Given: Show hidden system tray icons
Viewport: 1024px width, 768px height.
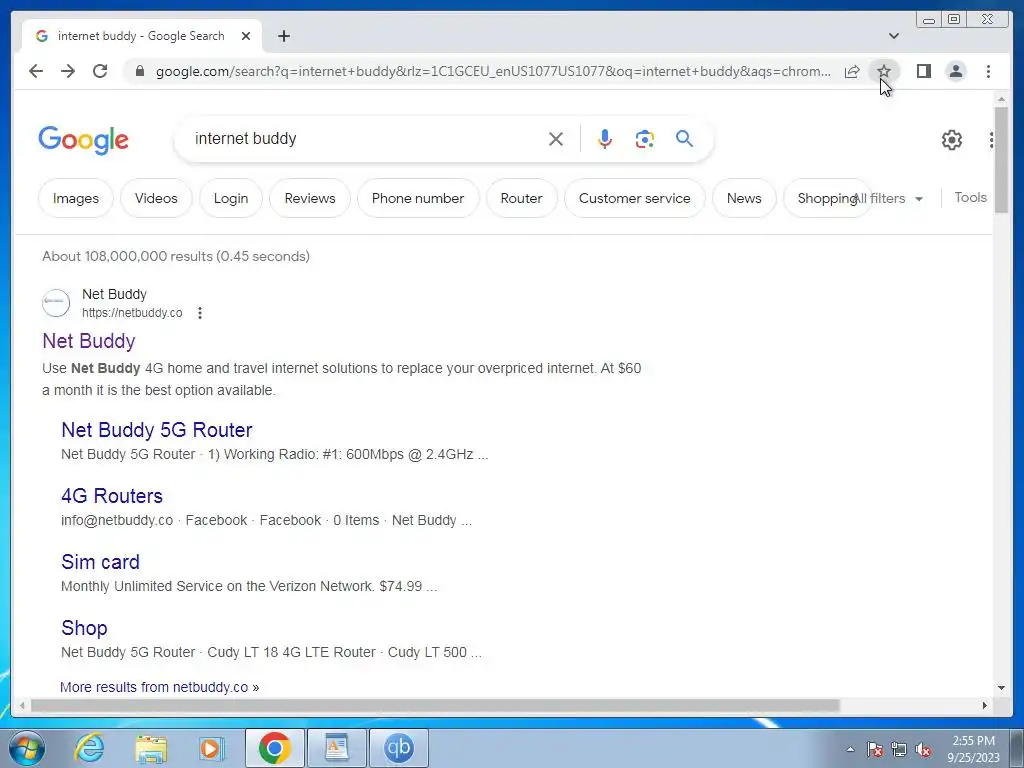Looking at the screenshot, I should [x=850, y=749].
